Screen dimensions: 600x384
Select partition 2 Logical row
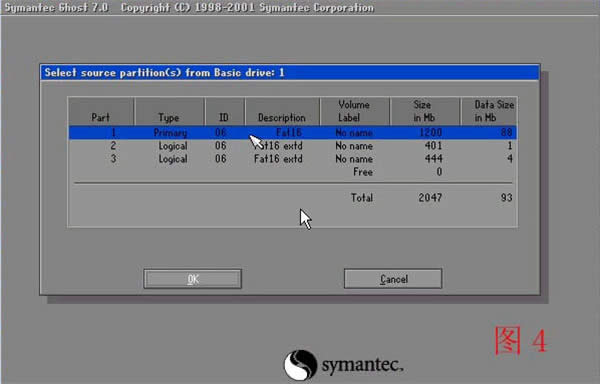pos(293,146)
